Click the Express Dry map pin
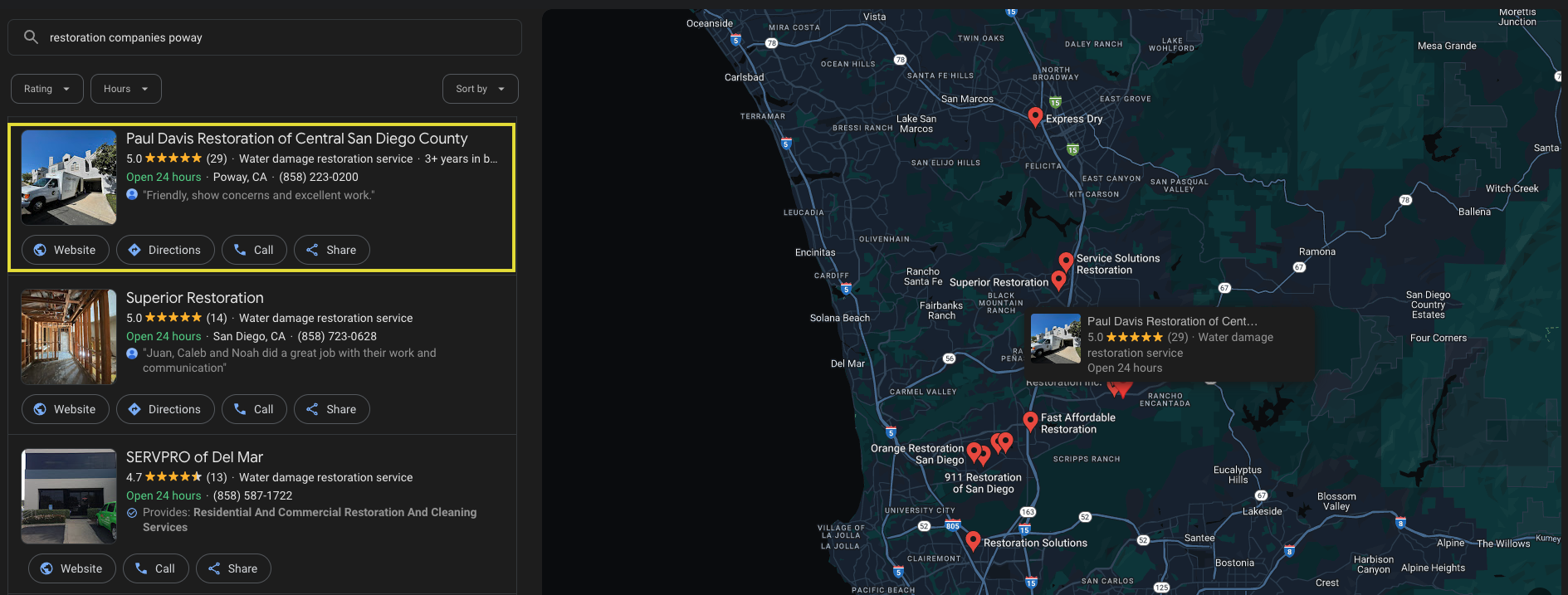 point(1035,117)
